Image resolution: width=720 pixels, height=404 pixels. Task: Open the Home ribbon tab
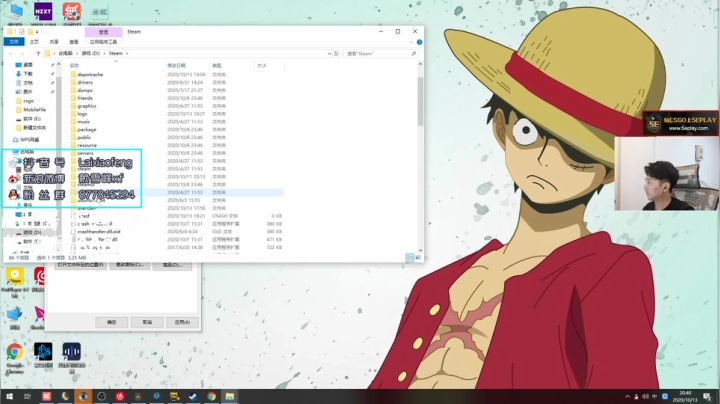pos(34,42)
